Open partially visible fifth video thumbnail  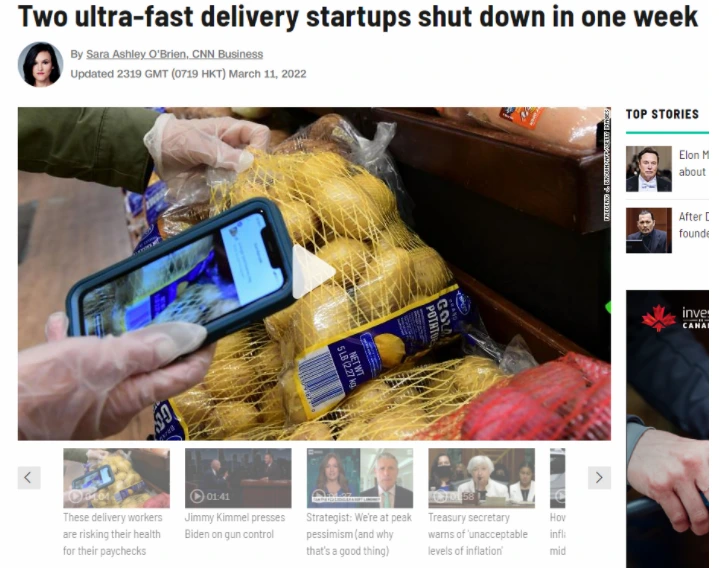(558, 478)
